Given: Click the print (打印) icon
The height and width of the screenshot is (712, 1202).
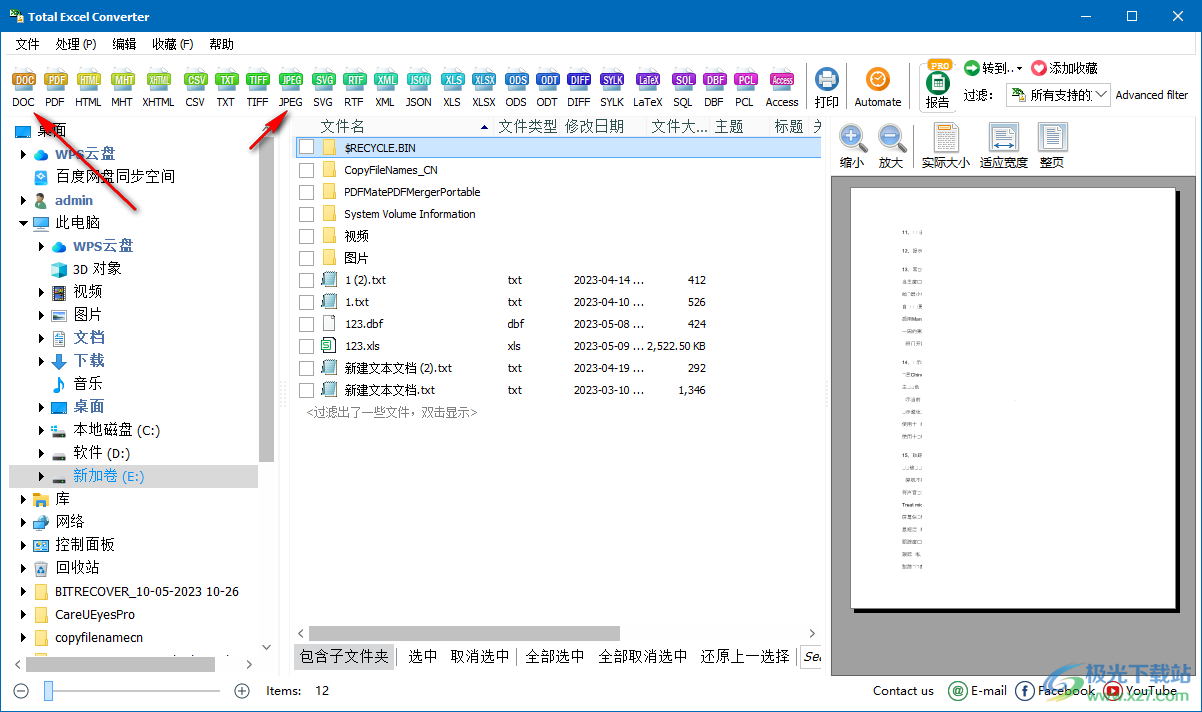Looking at the screenshot, I should click(x=827, y=88).
